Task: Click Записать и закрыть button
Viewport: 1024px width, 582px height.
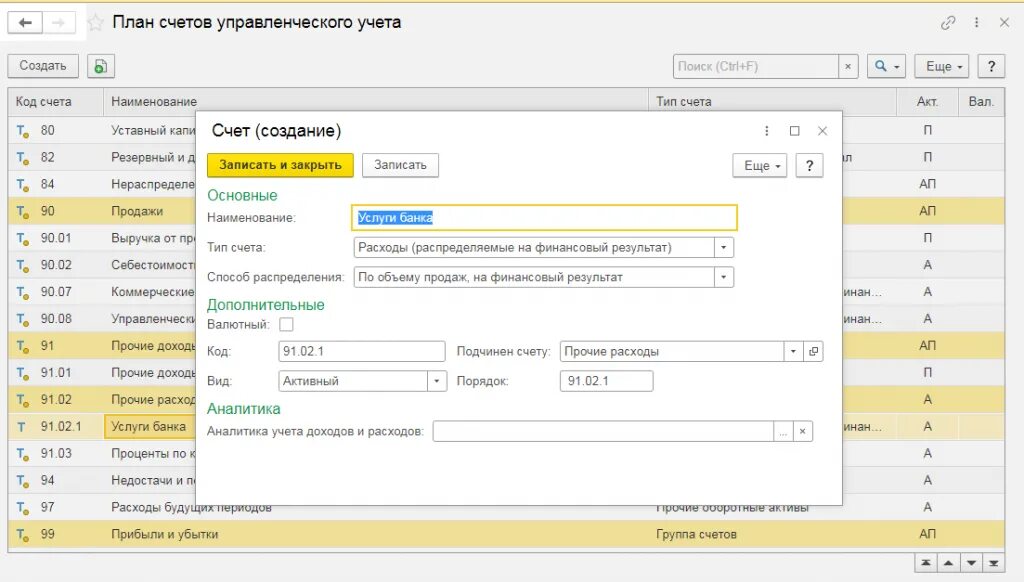Action: point(280,165)
